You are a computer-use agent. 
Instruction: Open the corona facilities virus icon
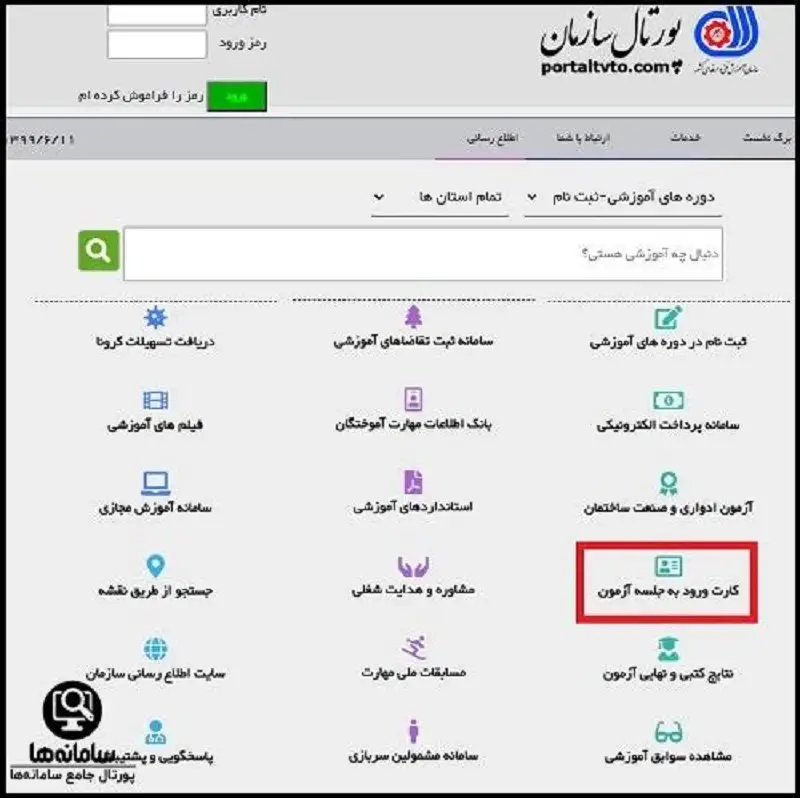coord(156,317)
